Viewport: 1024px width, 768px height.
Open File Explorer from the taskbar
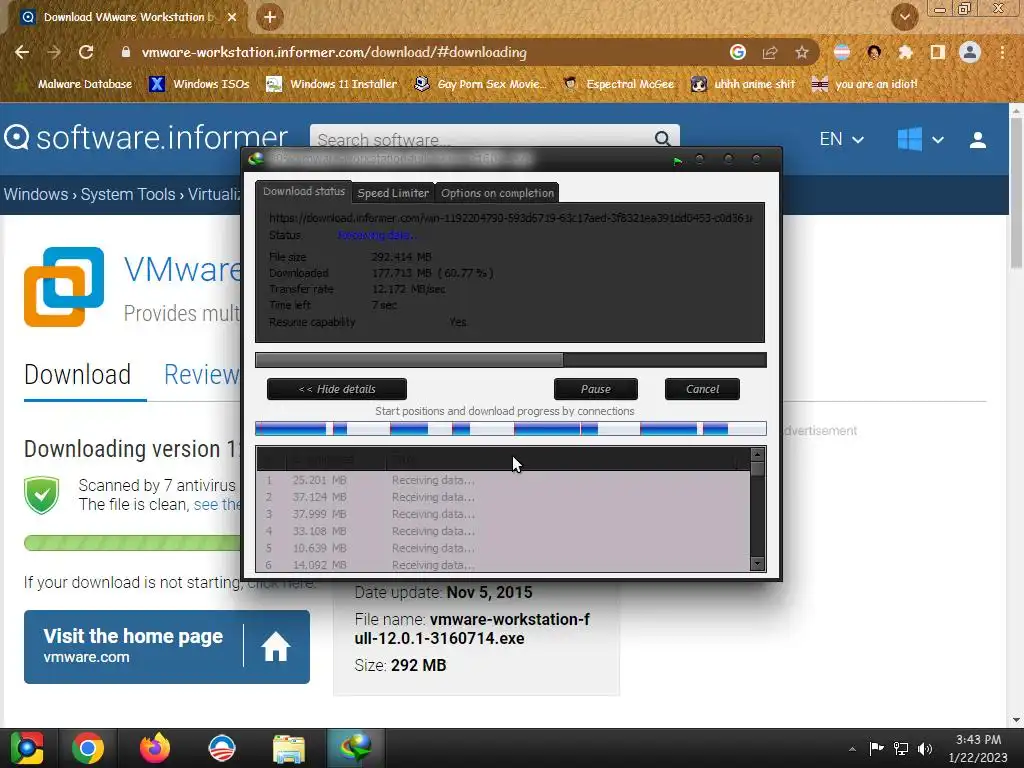coord(289,748)
